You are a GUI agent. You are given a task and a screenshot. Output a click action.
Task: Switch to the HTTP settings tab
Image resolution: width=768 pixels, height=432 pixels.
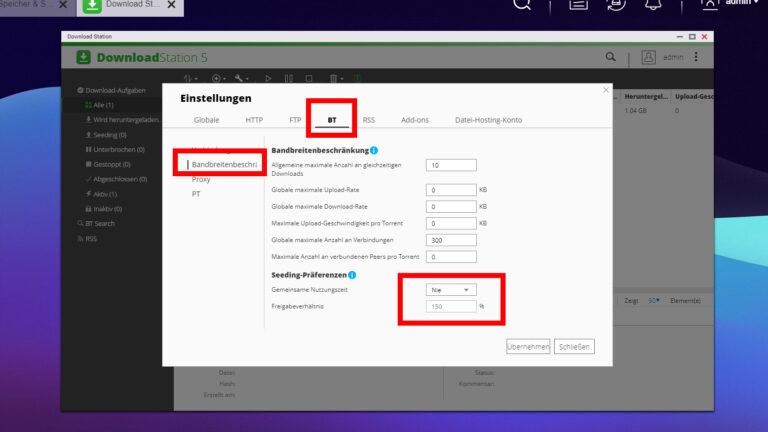[254, 120]
